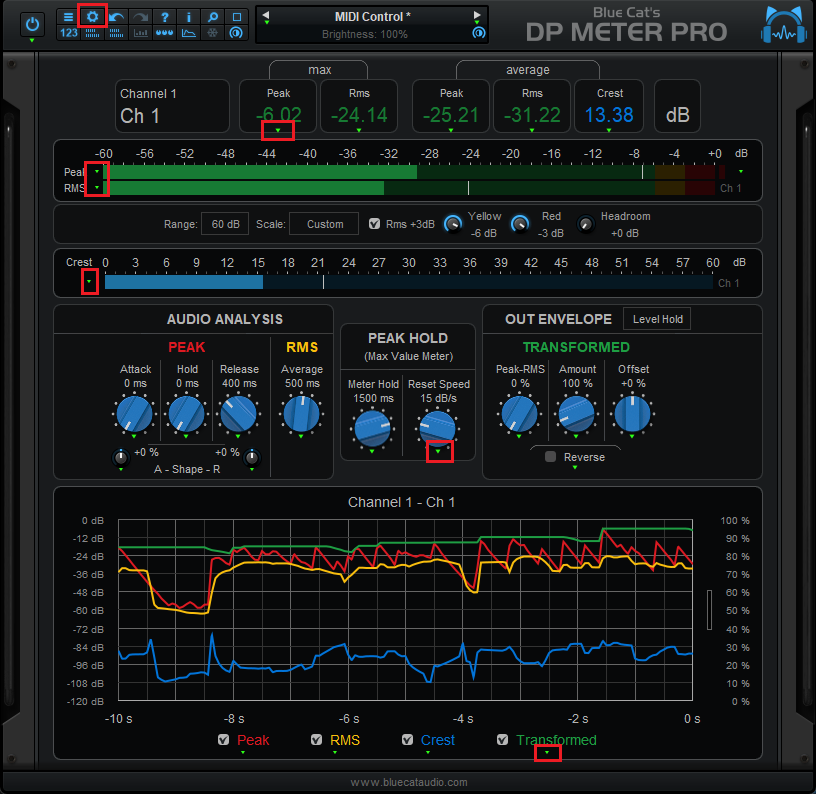Open green arrow under max Peak value
Screen dimensions: 816x794
[278, 130]
